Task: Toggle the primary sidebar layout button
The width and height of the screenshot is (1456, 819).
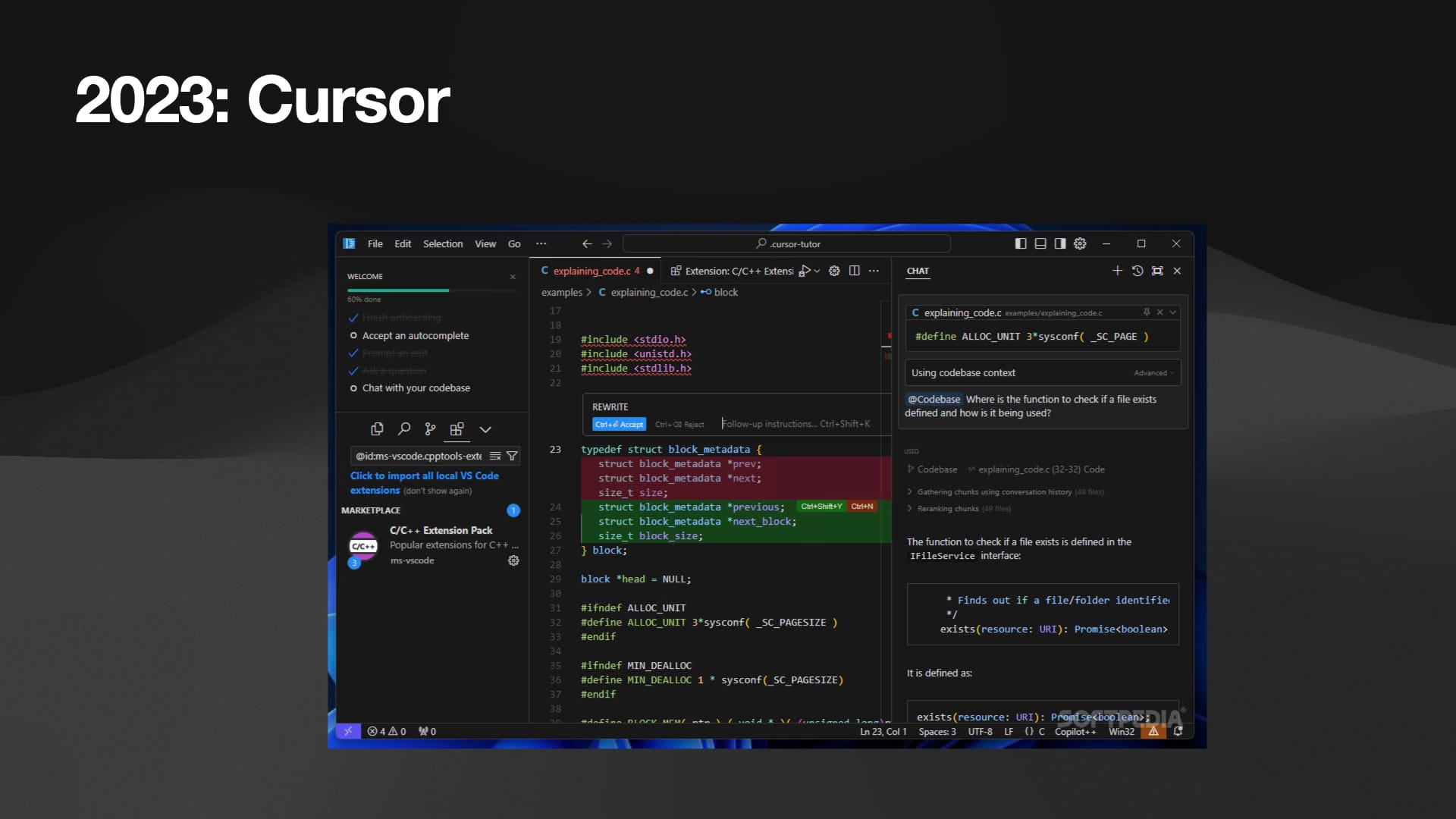Action: (1021, 243)
